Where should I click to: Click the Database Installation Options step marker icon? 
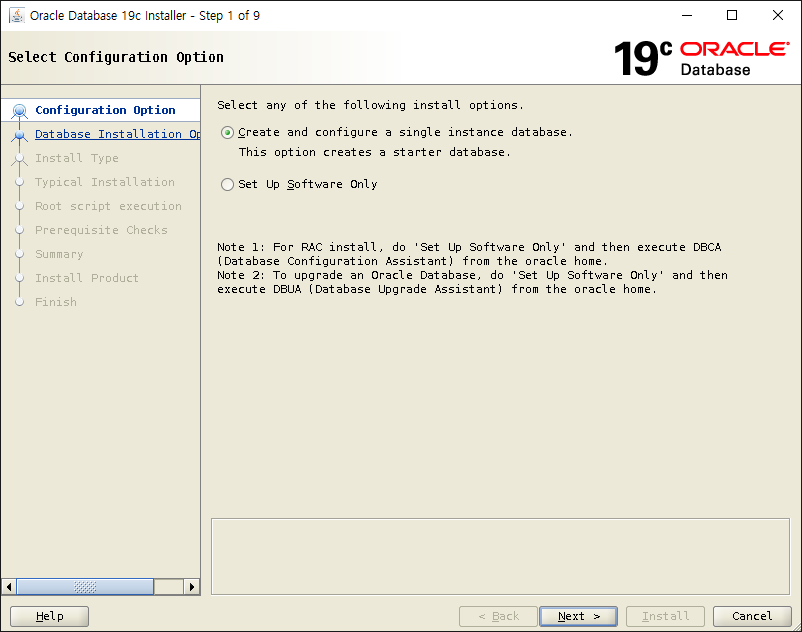click(19, 135)
